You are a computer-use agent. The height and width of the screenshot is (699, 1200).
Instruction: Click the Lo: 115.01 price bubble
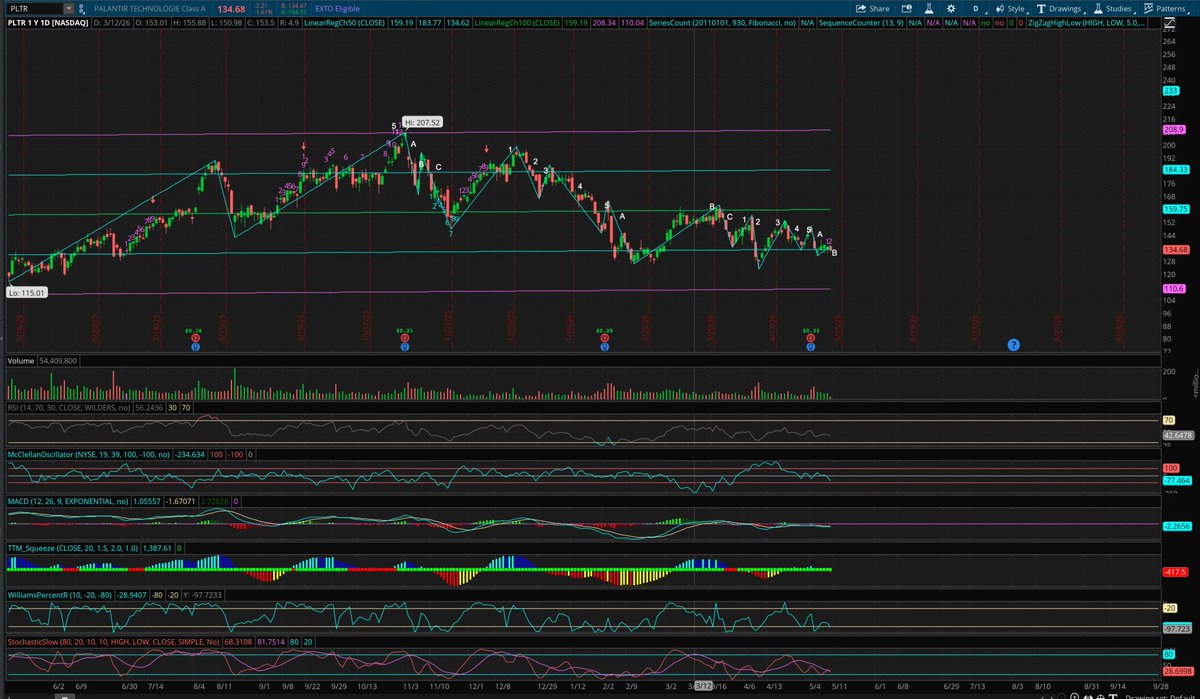(x=25, y=292)
